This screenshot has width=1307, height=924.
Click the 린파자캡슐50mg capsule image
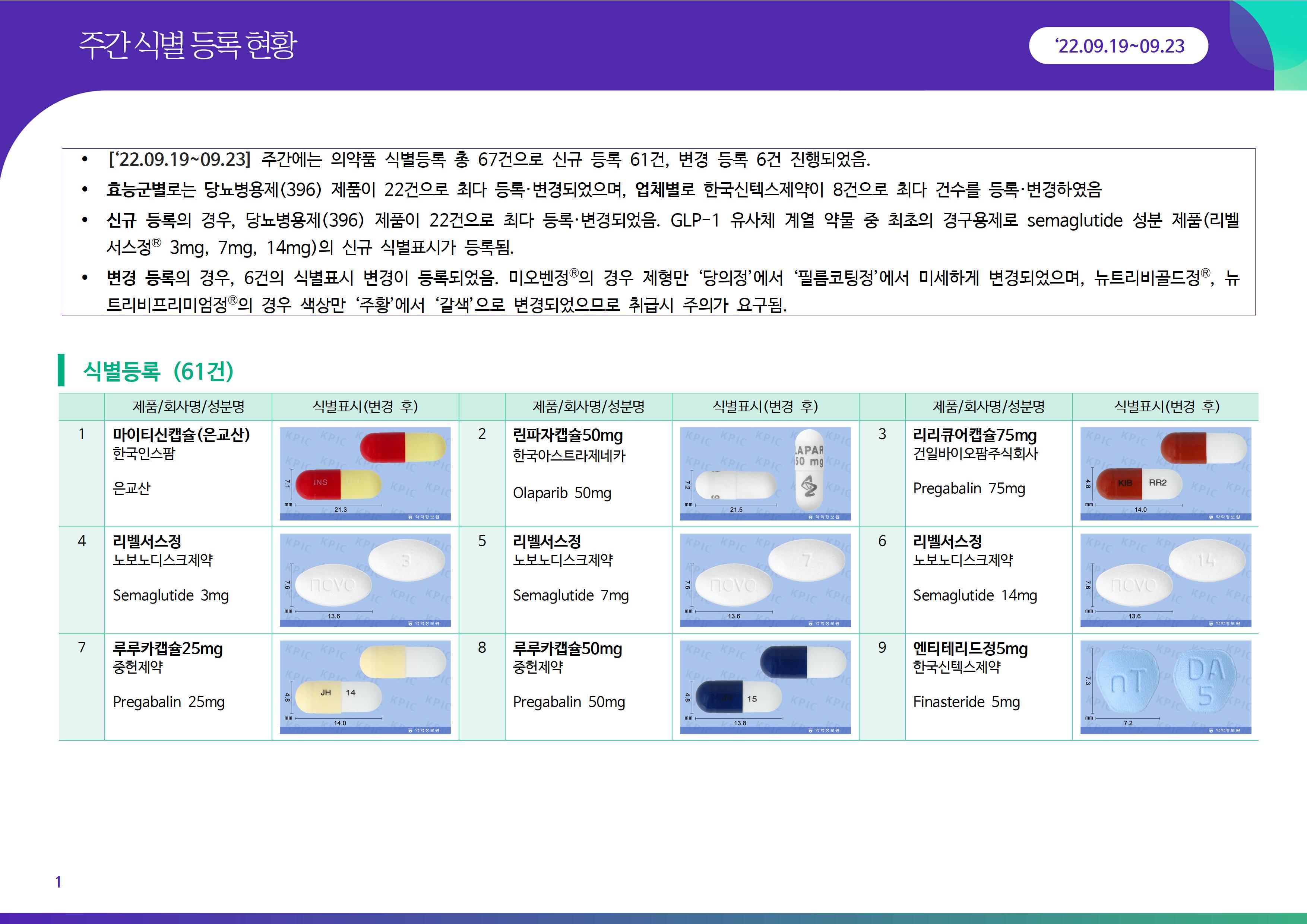coord(765,473)
